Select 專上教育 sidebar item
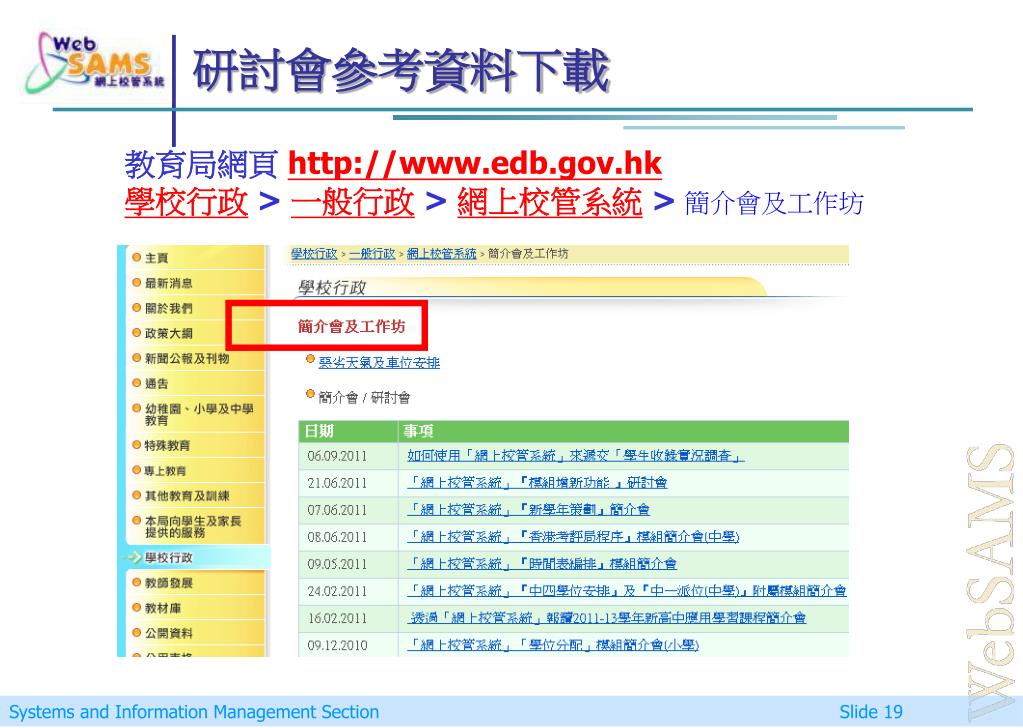1023x728 pixels. (166, 470)
